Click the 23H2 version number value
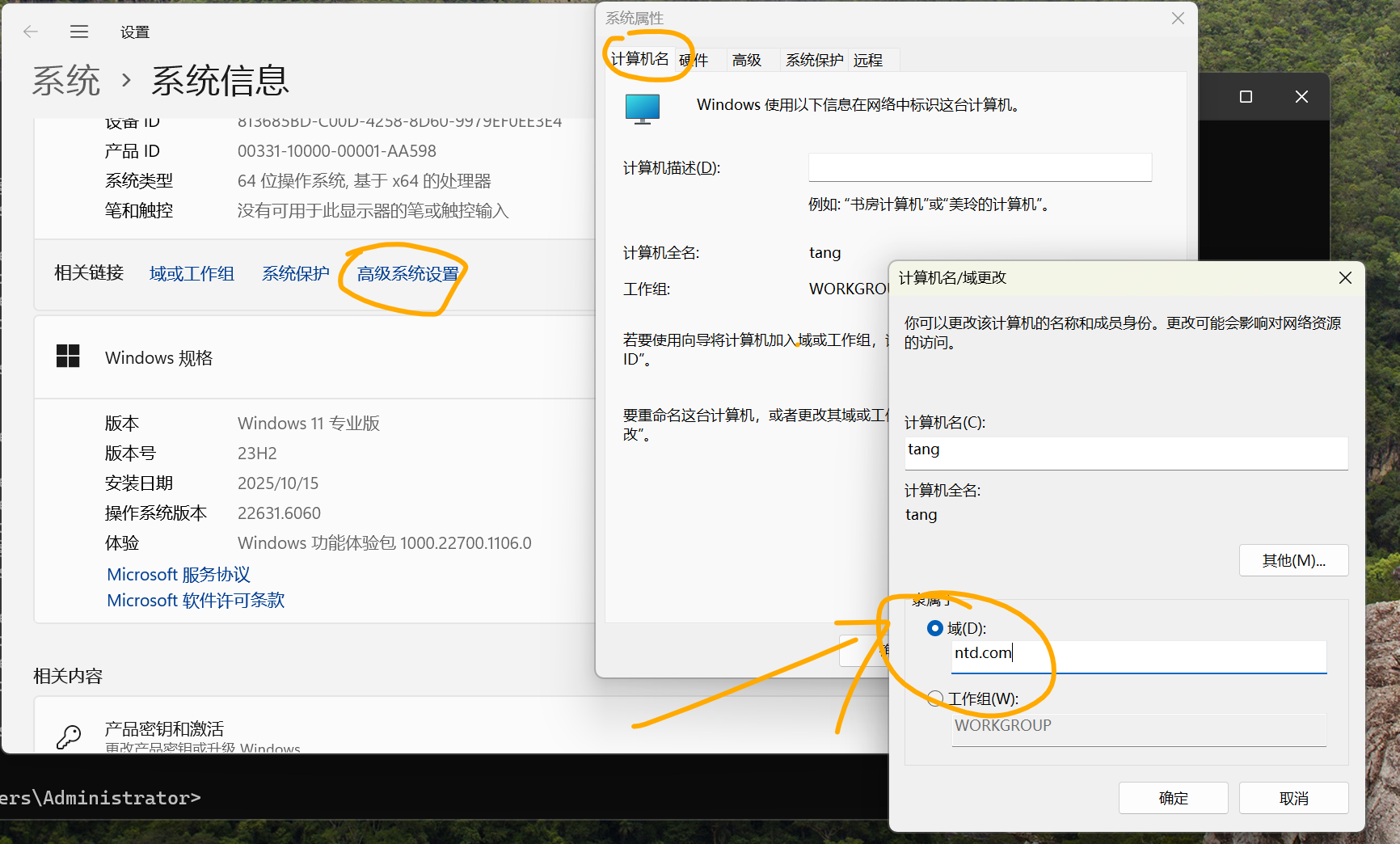Screen dimensions: 1400x844 [257, 454]
